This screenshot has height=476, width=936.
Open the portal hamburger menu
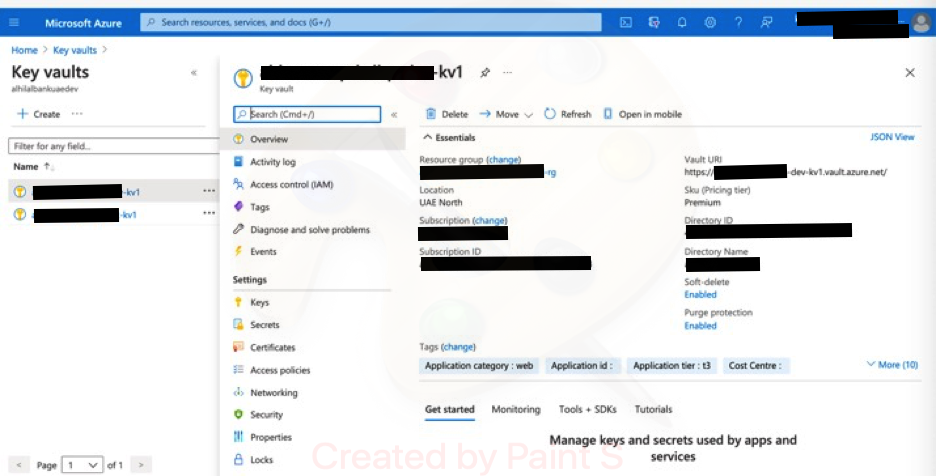tap(14, 23)
